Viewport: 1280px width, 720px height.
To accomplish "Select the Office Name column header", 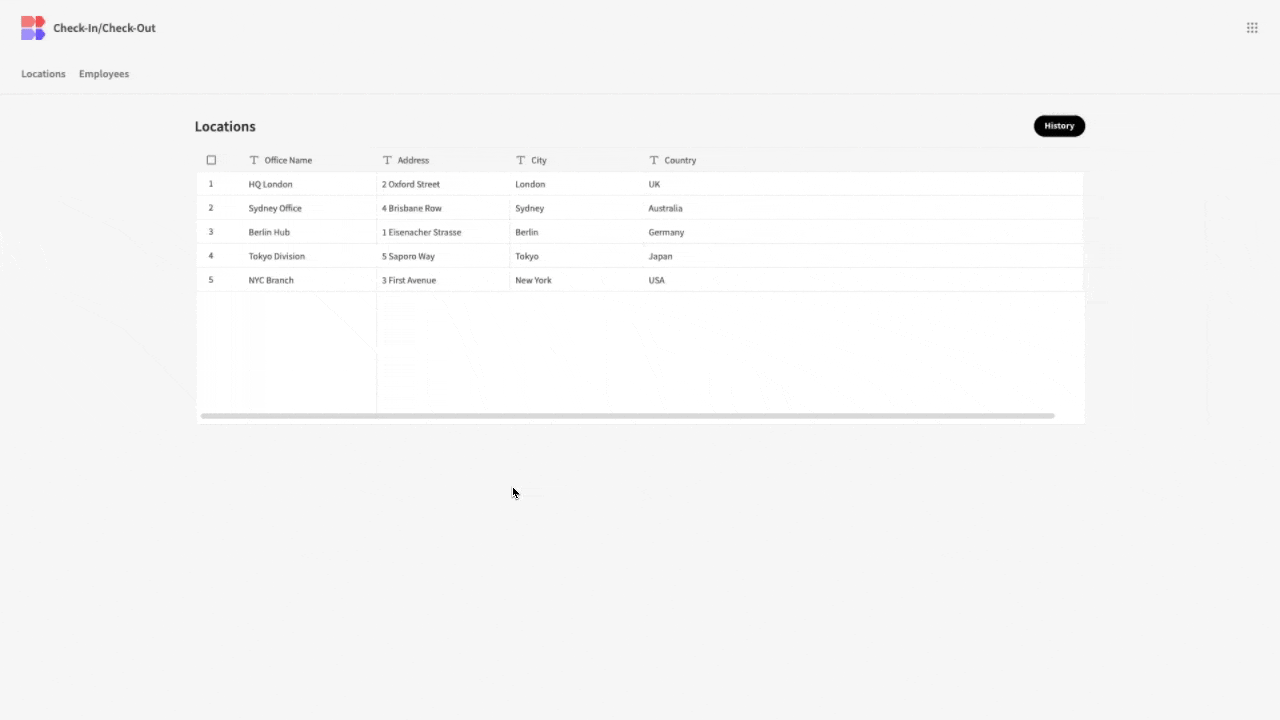I will pos(310,160).
